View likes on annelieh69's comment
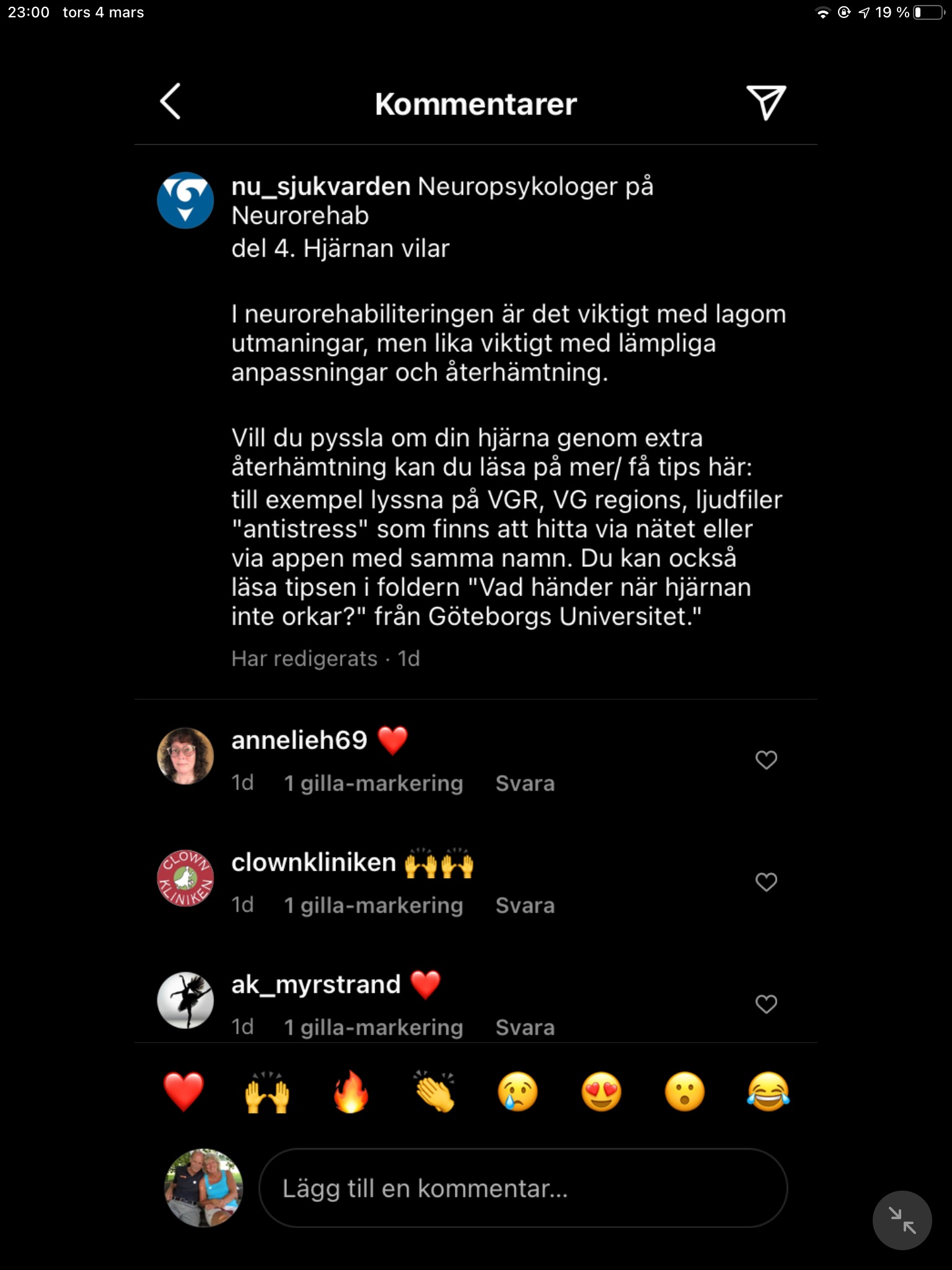Image resolution: width=952 pixels, height=1270 pixels. (373, 783)
